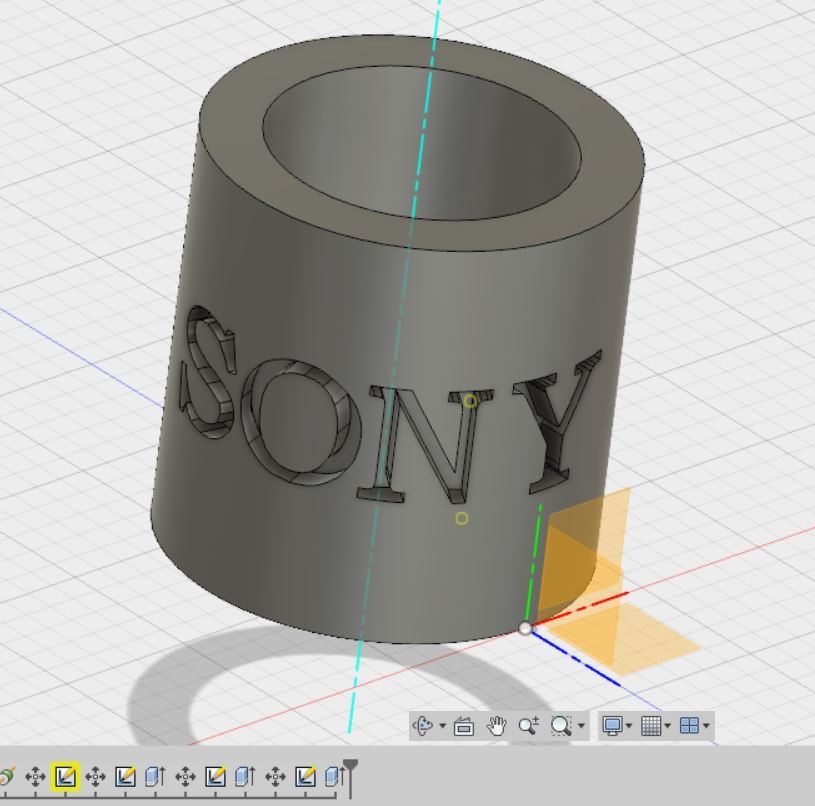This screenshot has height=806, width=815.
Task: Select Move feature right of highlighted sketch
Action: [x=96, y=777]
